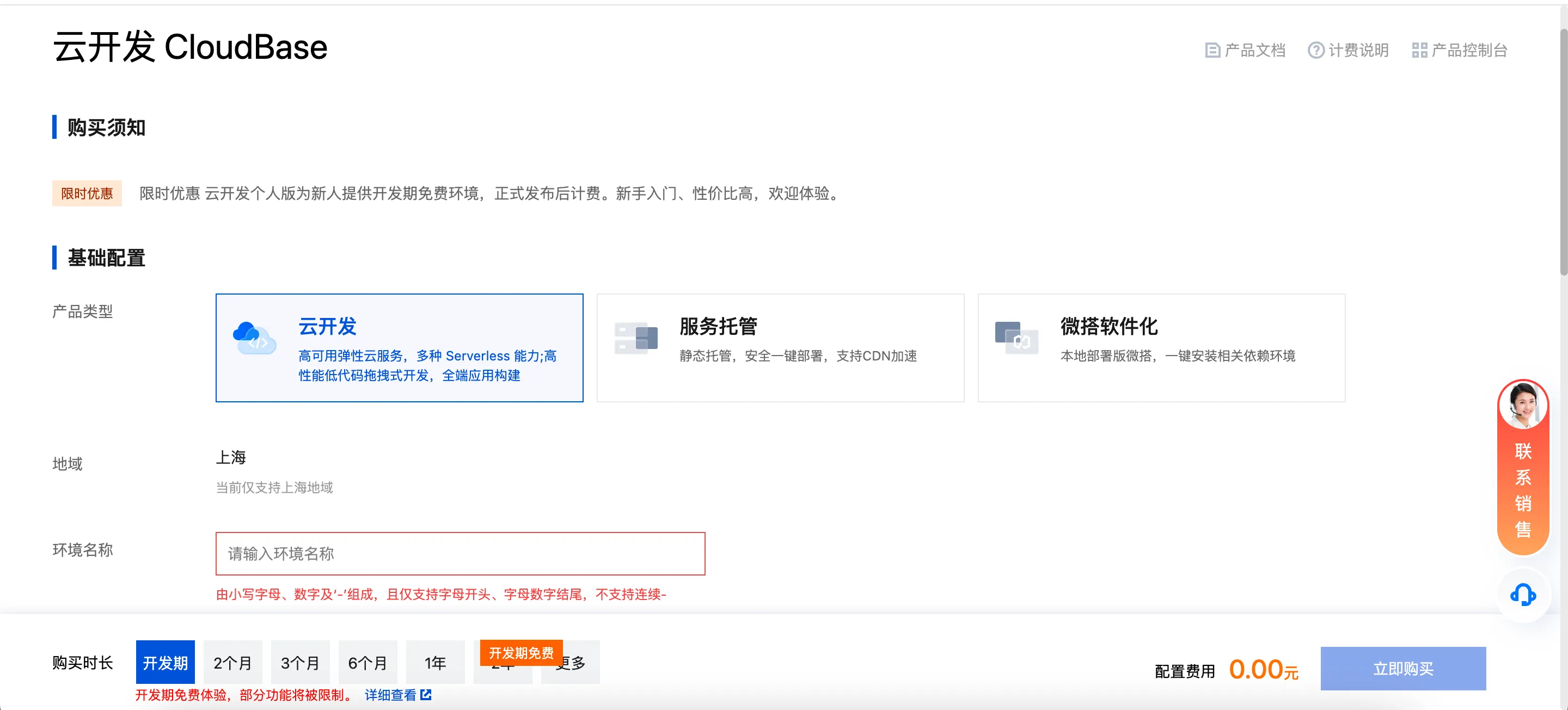Viewport: 1568px width, 710px height.
Task: Focus the 环境名称 input field
Action: coord(460,554)
